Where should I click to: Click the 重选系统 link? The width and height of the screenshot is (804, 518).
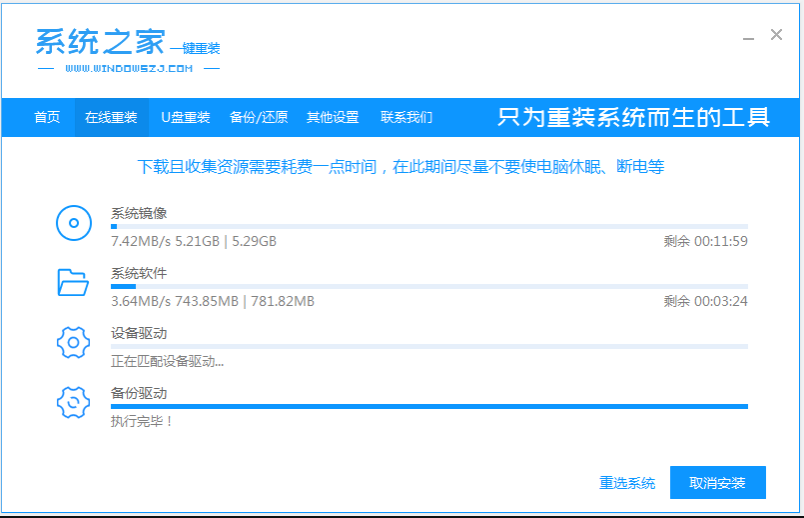[627, 483]
